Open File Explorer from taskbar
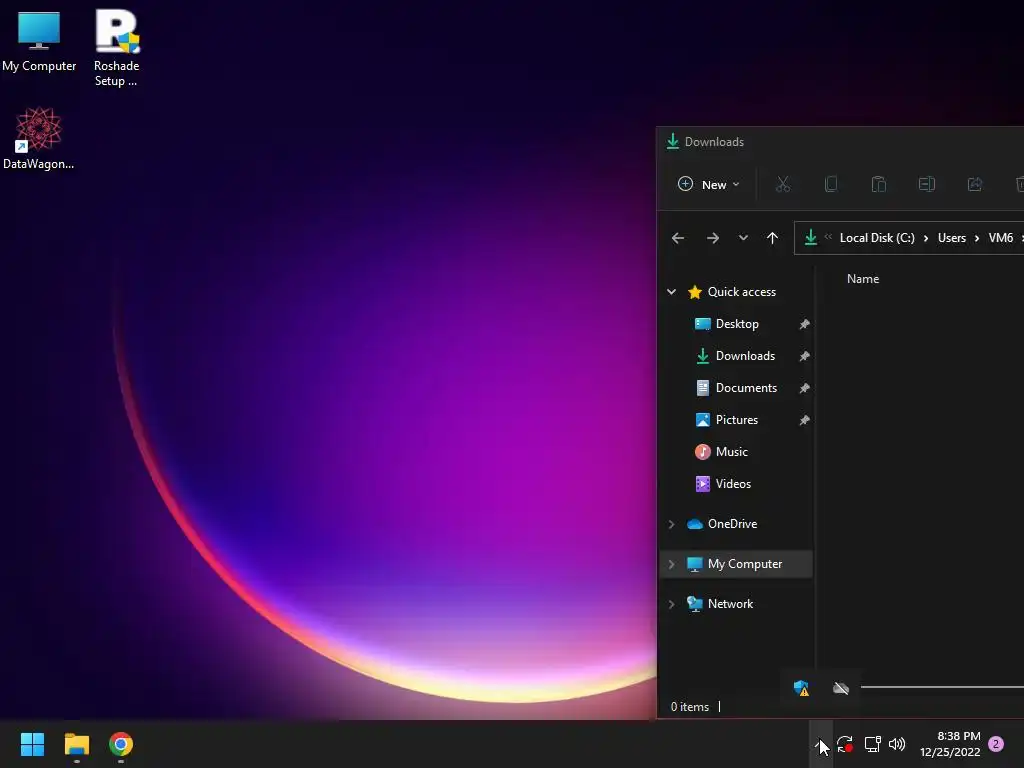1024x768 pixels. coord(76,744)
